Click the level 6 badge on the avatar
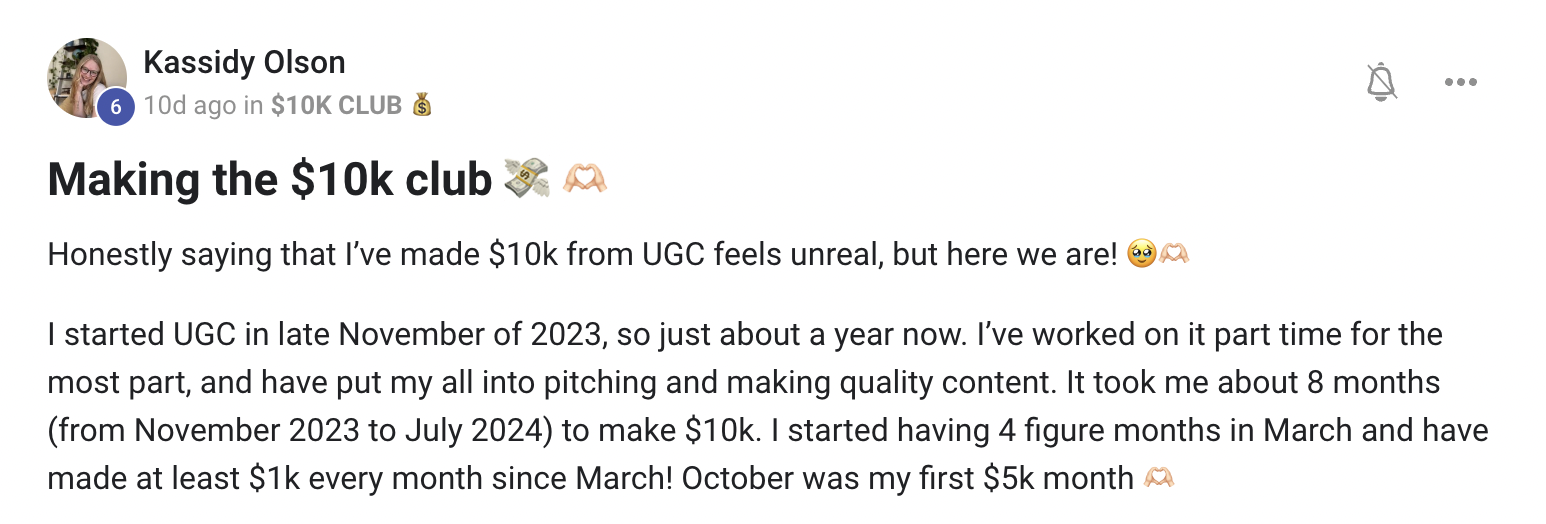The width and height of the screenshot is (1546, 524). [116, 107]
